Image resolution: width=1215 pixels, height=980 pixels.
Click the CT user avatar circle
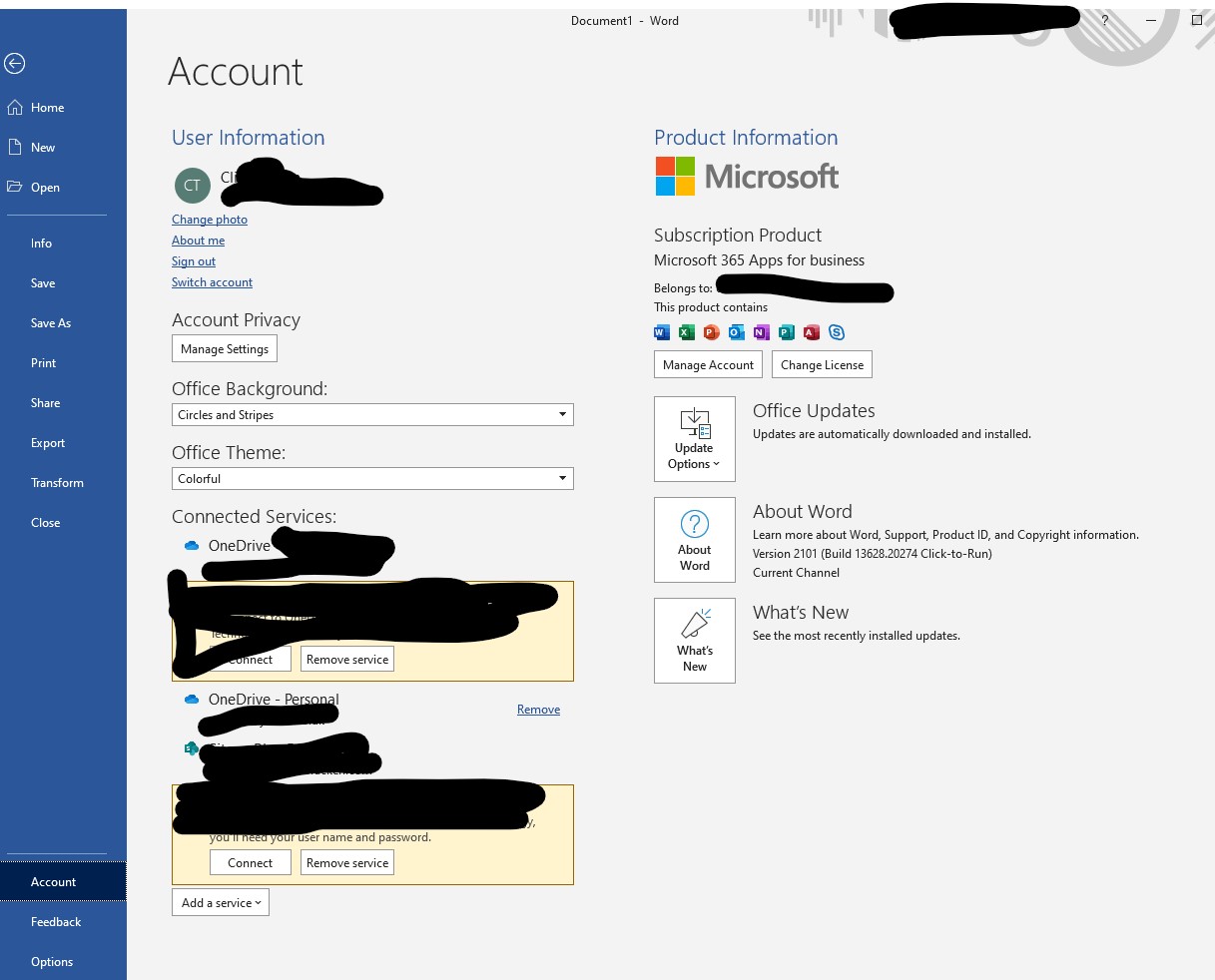pos(192,185)
